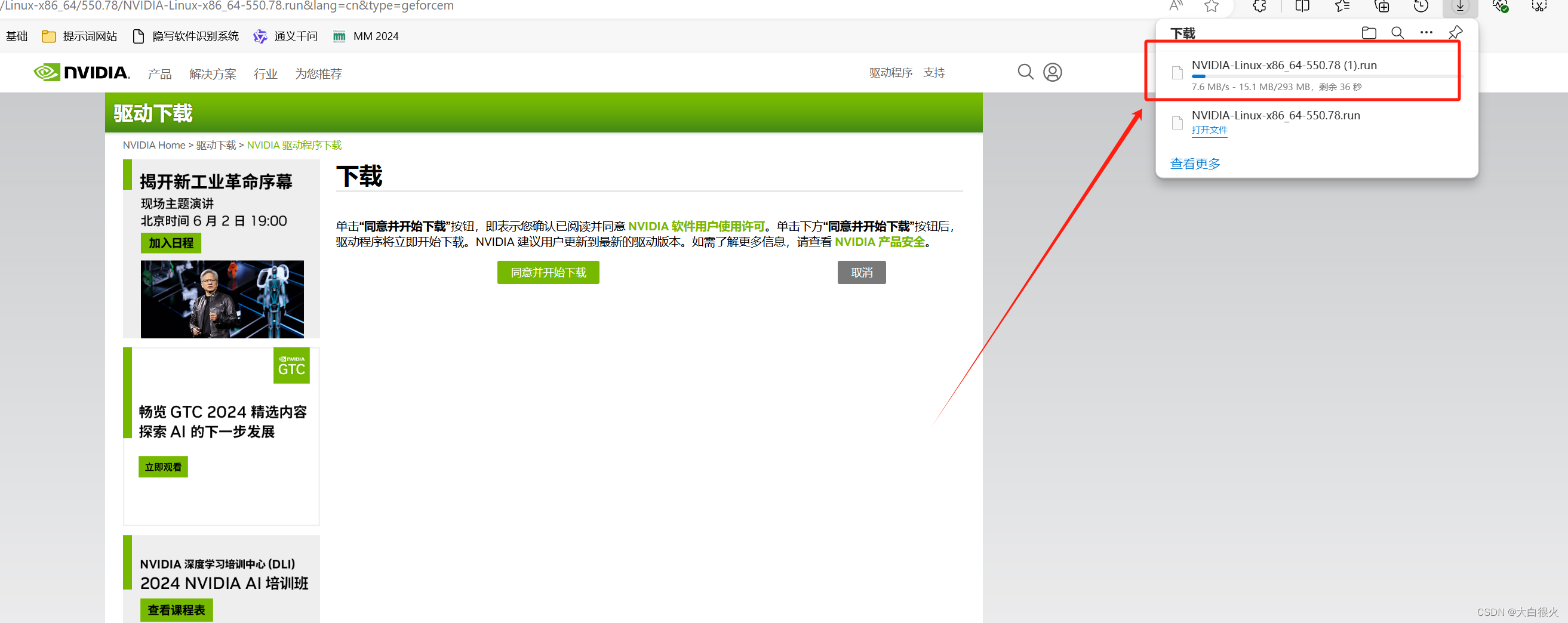Open the 驱动程序 menu item

click(x=890, y=73)
